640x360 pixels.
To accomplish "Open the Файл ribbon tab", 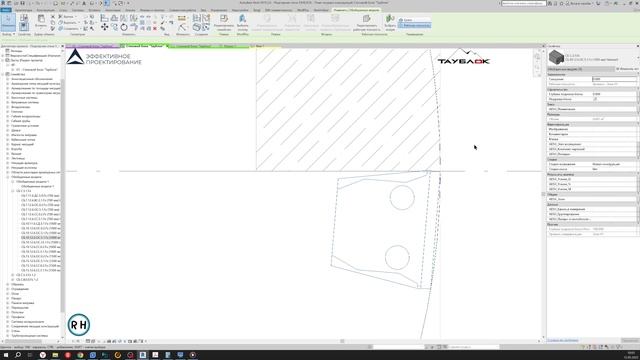I will pos(6,10).
